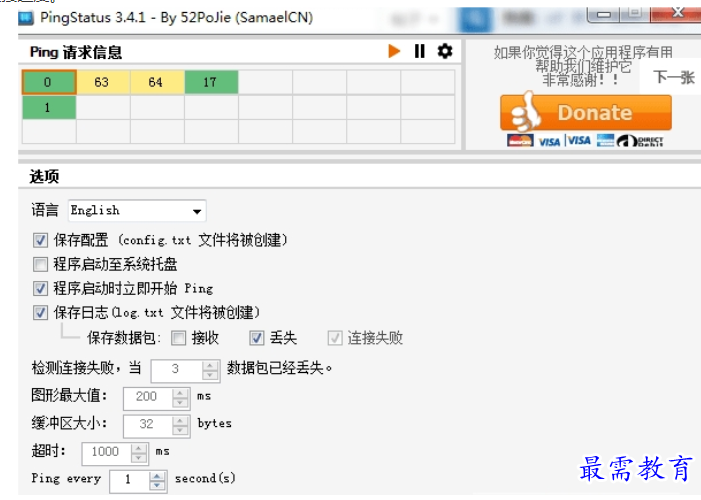Start pinging with the orange play icon
The width and height of the screenshot is (701, 500).
click(x=394, y=51)
